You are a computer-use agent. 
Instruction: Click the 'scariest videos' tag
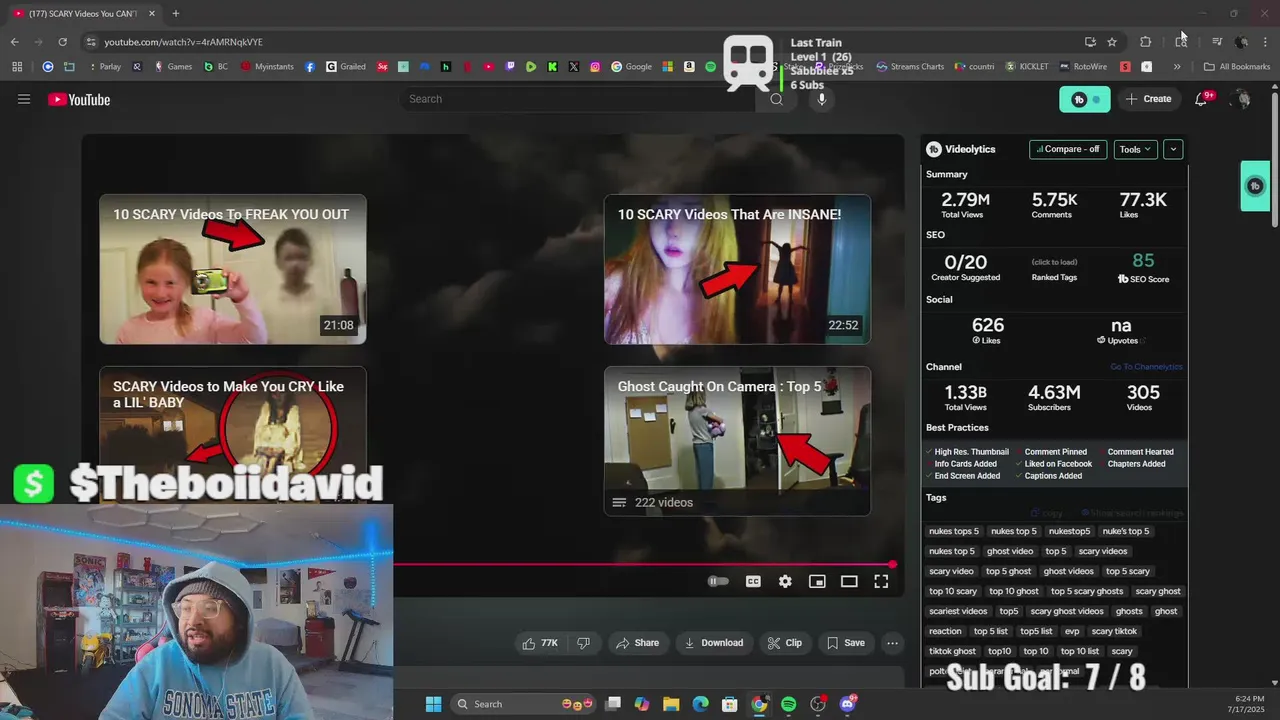tap(958, 611)
